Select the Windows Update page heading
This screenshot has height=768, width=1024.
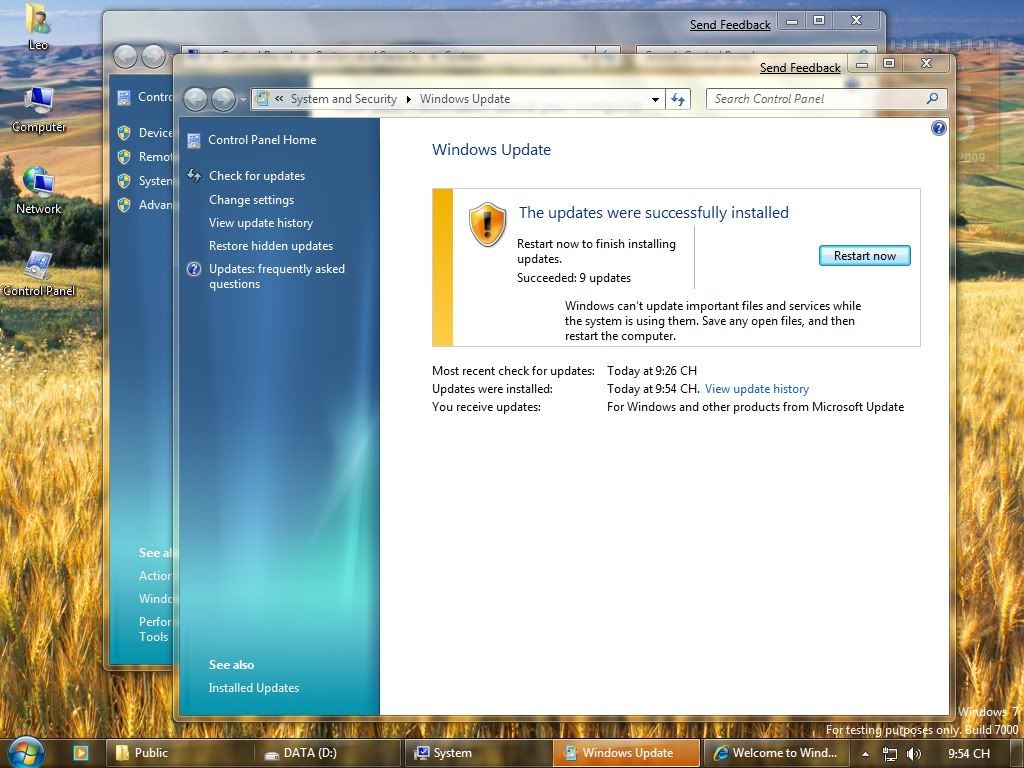coord(491,150)
